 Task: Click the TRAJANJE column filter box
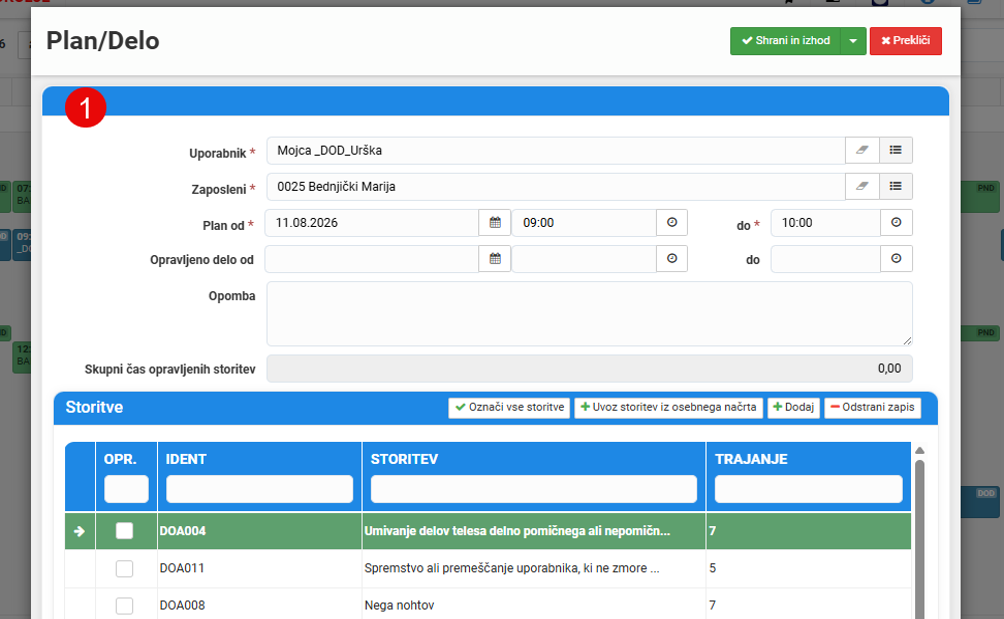pos(808,489)
